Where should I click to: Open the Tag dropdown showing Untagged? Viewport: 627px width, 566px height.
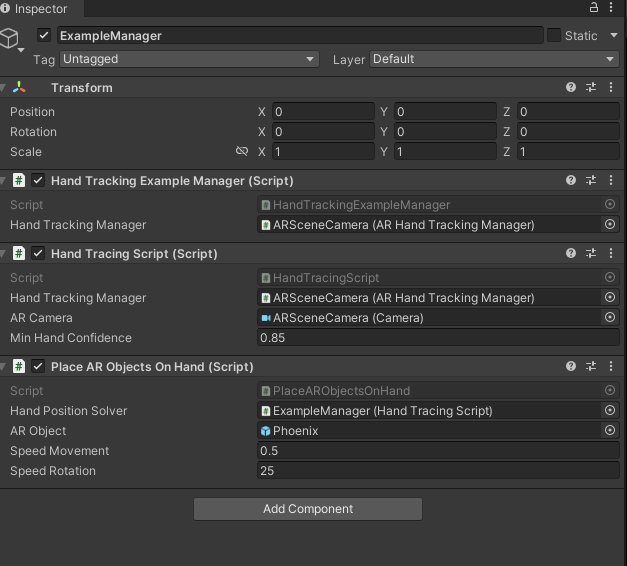[190, 59]
